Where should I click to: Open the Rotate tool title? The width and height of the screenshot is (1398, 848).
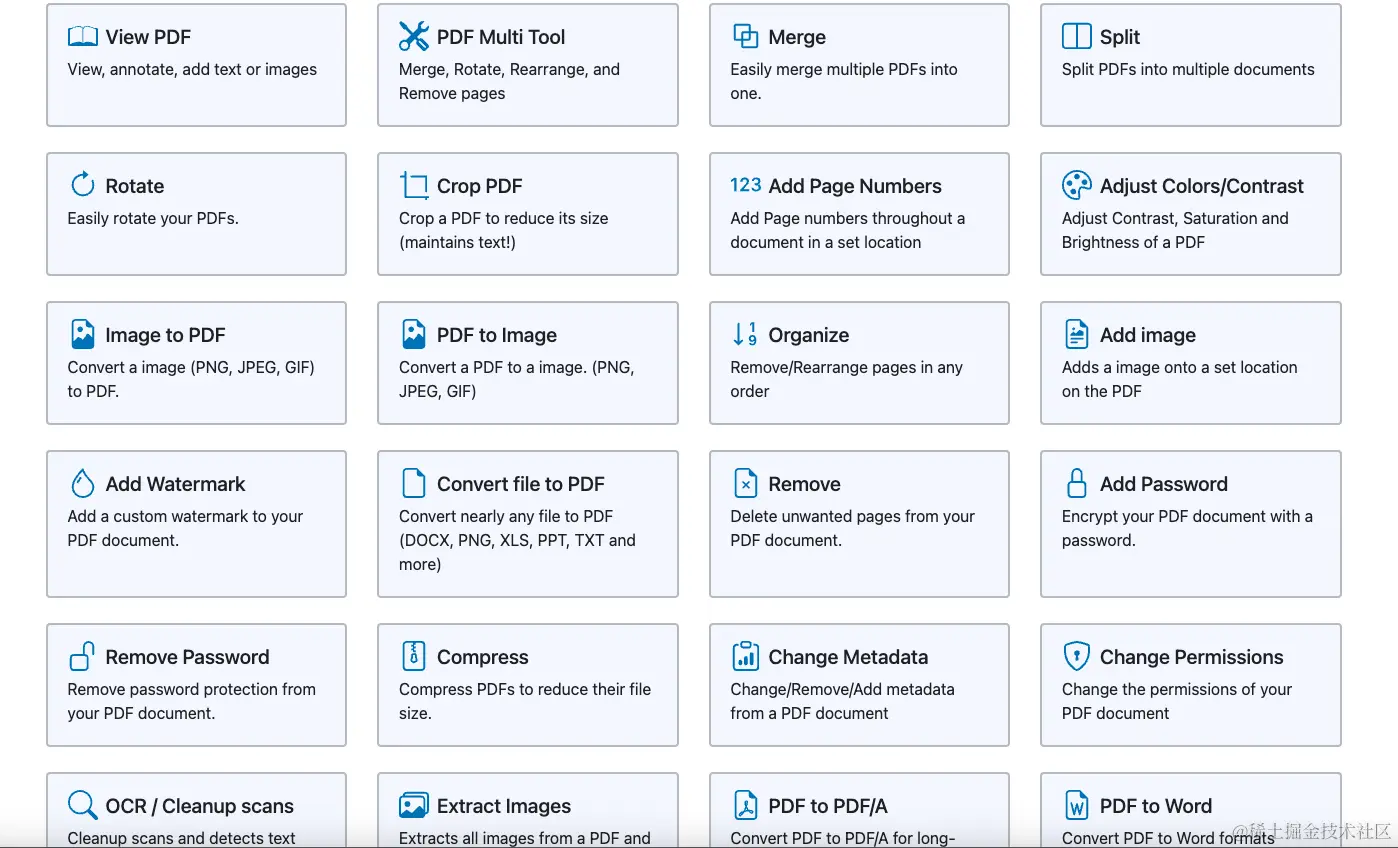pos(135,186)
